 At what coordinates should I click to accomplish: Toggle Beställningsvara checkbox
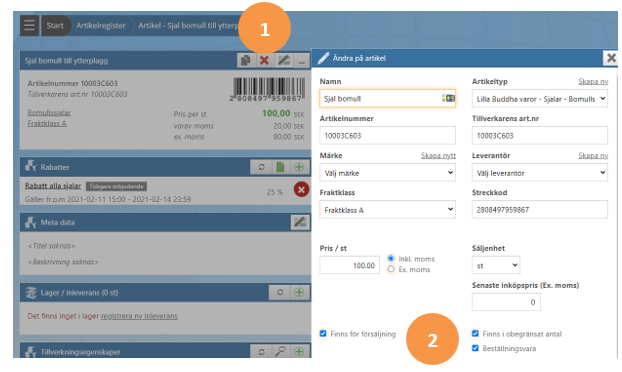click(475, 348)
